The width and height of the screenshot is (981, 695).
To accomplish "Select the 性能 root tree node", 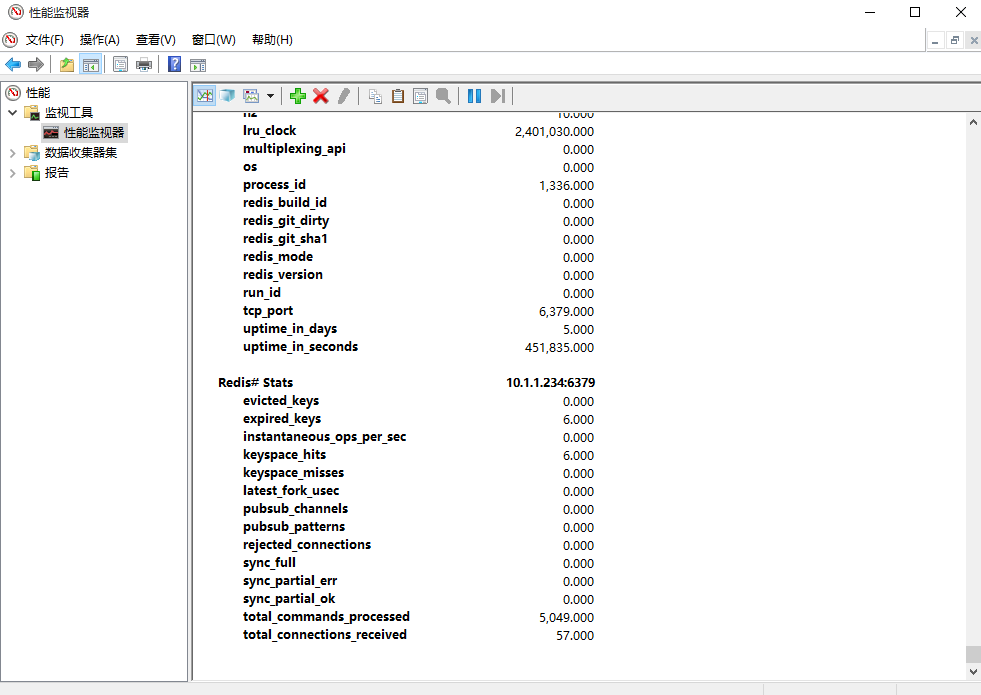I will coord(38,93).
